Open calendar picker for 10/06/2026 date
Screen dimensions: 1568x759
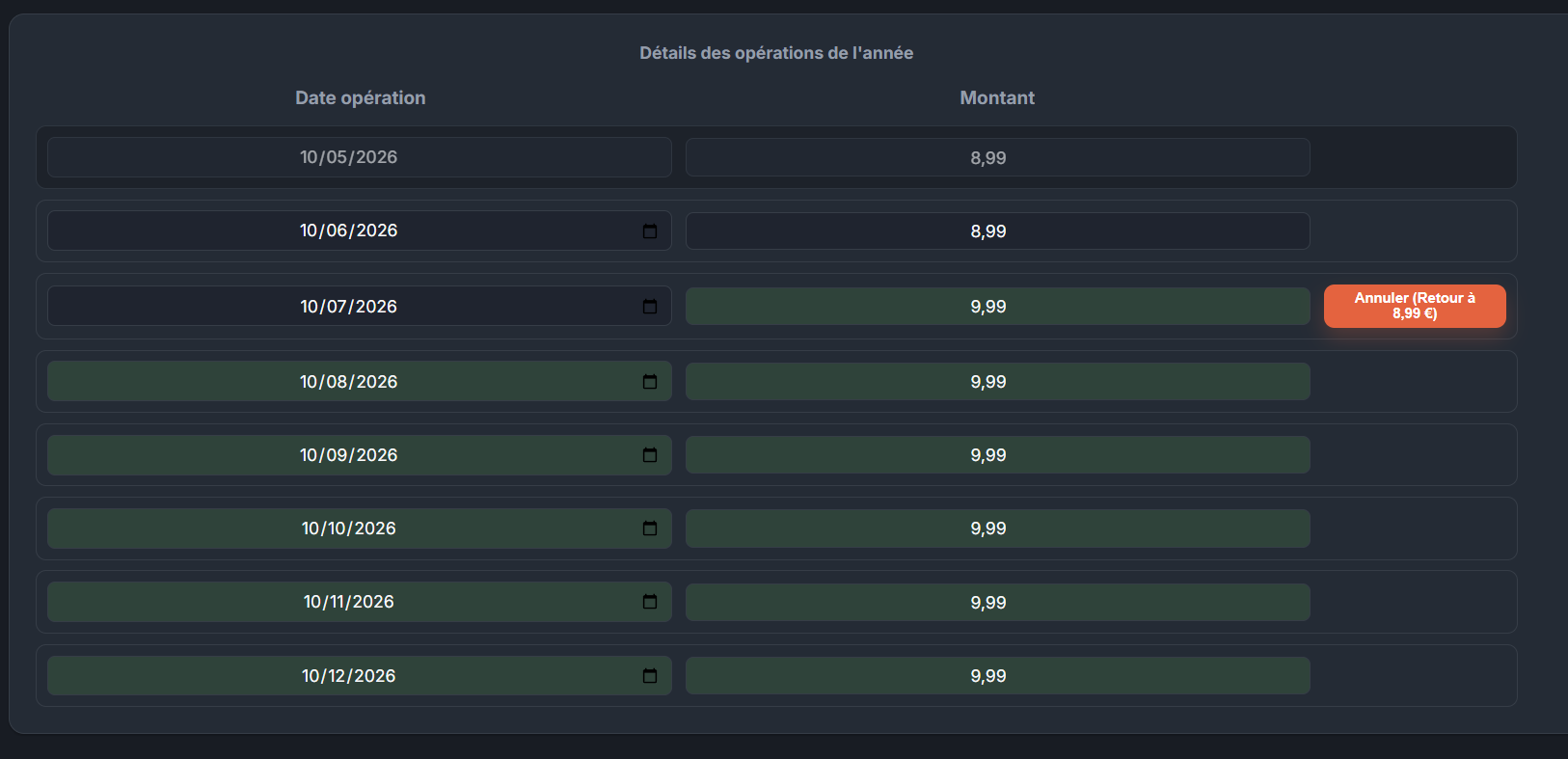[x=650, y=231]
